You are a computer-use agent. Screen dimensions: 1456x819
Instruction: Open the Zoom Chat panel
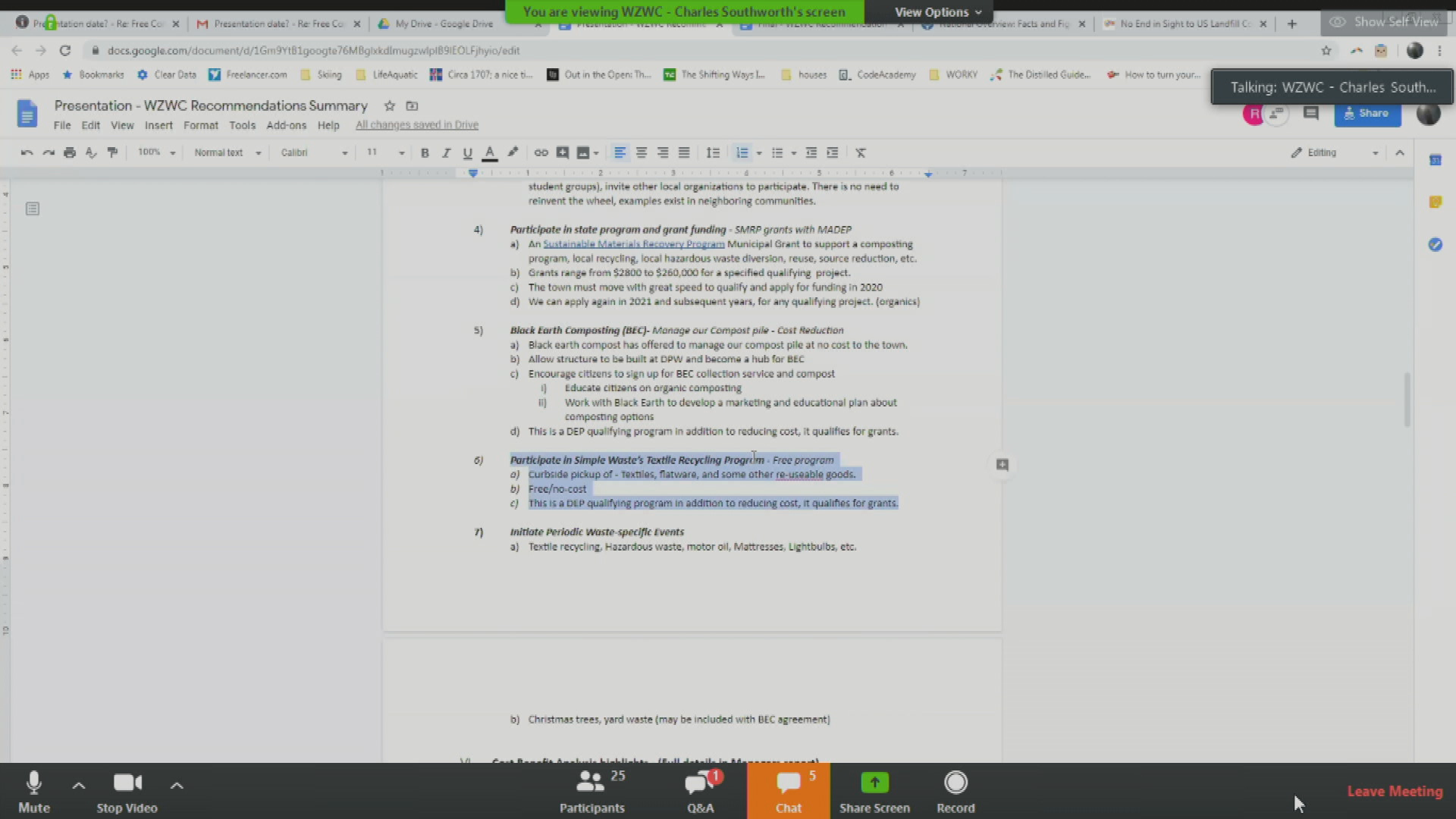pyautogui.click(x=789, y=792)
